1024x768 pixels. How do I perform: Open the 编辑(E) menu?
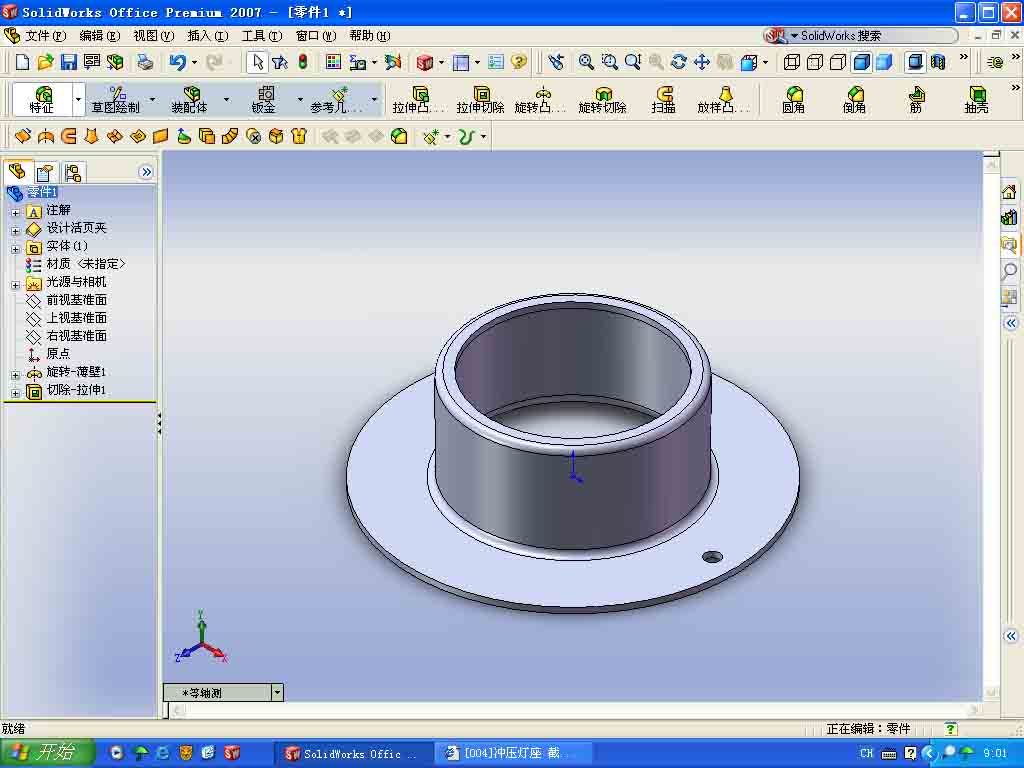(100, 36)
